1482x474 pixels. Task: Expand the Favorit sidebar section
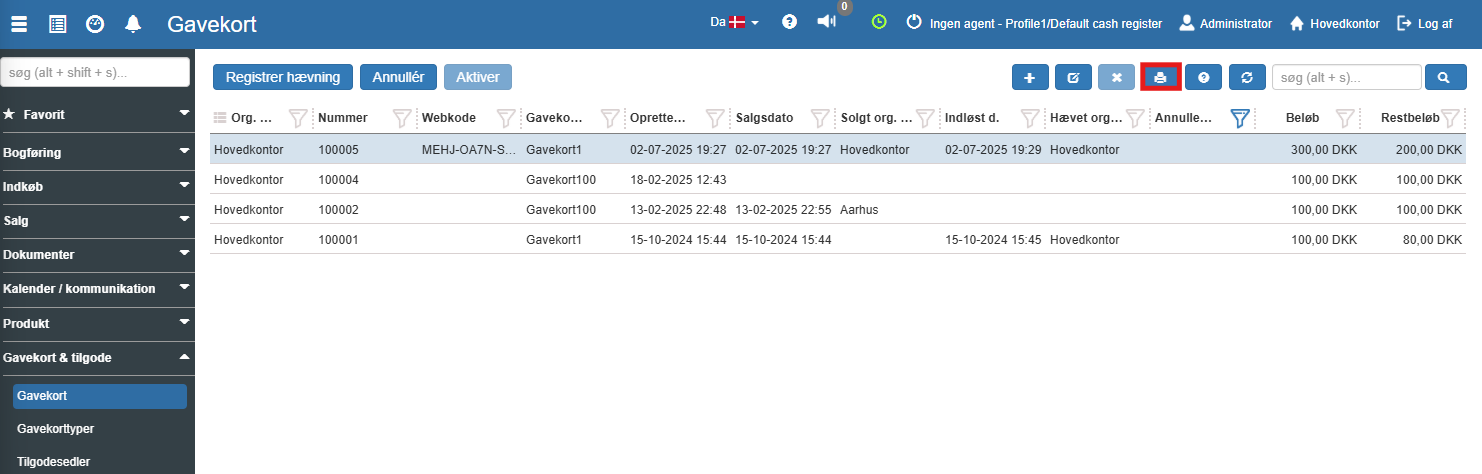pos(97,115)
